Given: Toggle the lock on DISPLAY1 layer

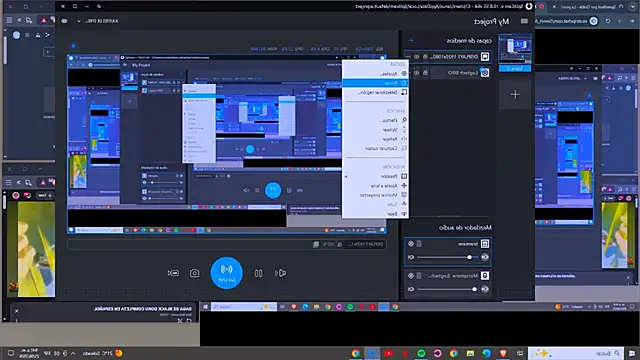Looking at the screenshot, I should click(x=425, y=57).
